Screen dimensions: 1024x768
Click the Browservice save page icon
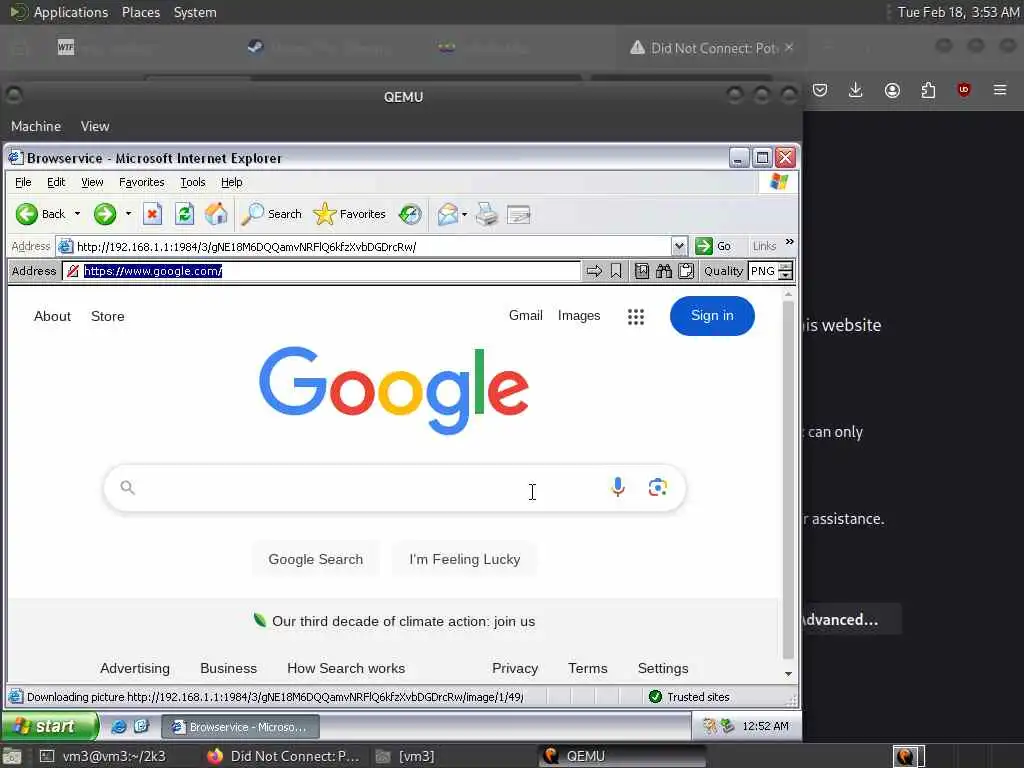pyautogui.click(x=642, y=271)
